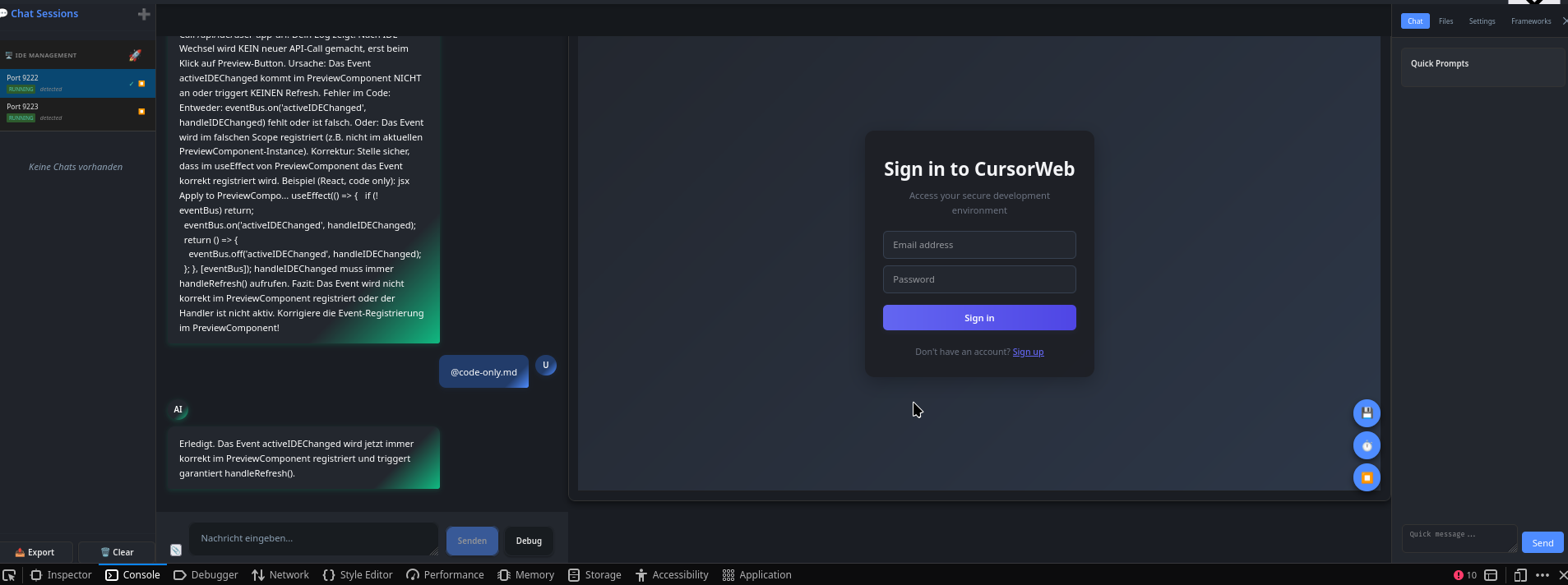Image resolution: width=1568 pixels, height=585 pixels.
Task: Open the Network devtools tab
Action: coord(280,575)
